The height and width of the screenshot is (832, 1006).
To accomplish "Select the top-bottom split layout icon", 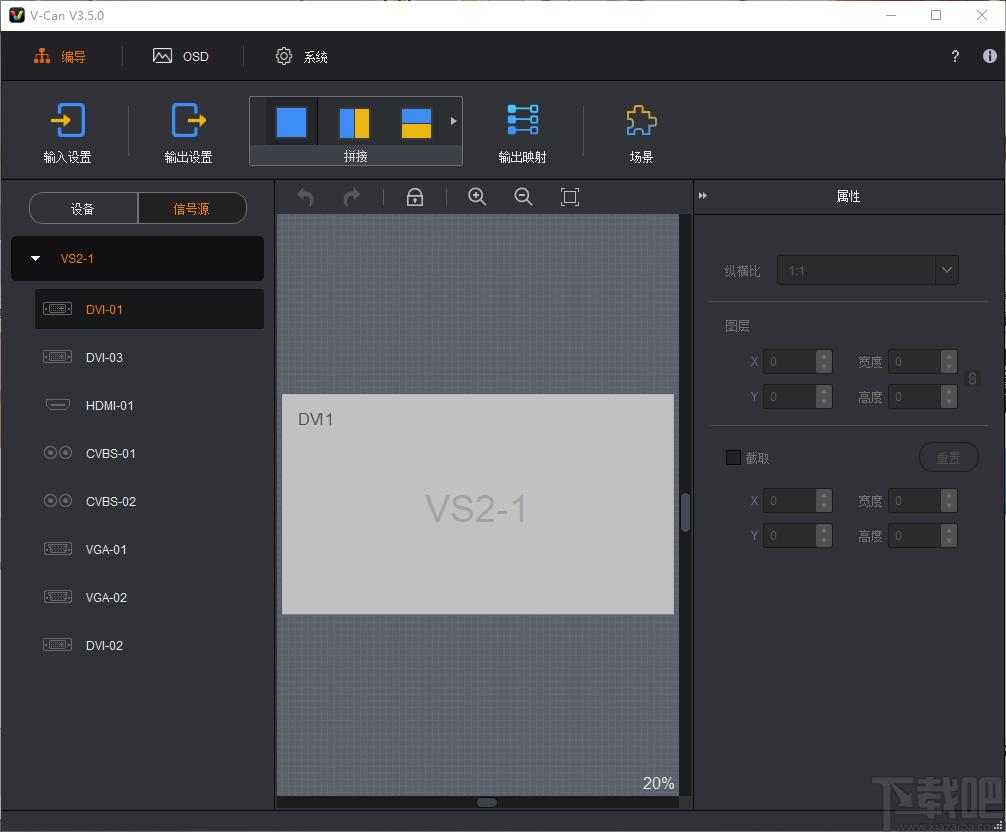I will point(416,123).
